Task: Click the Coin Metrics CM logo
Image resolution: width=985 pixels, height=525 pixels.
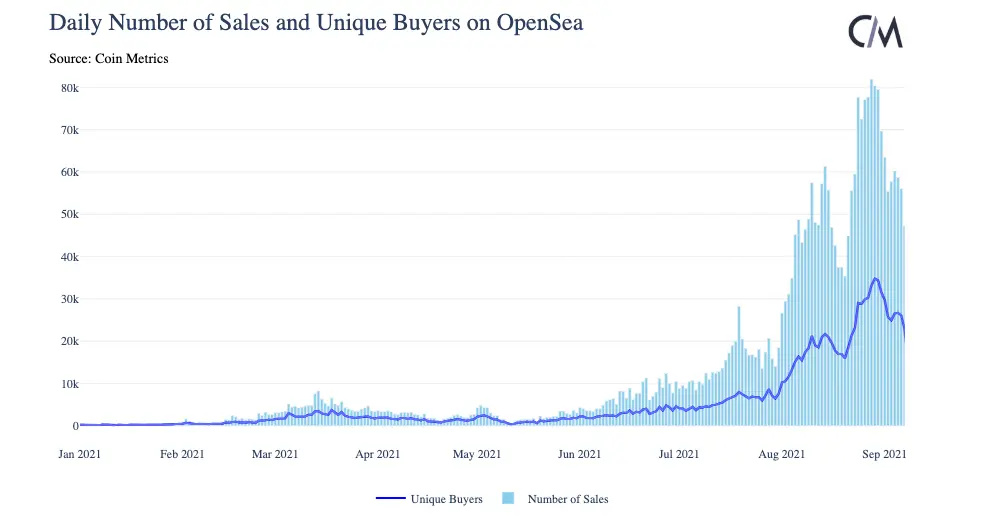Action: [x=875, y=32]
